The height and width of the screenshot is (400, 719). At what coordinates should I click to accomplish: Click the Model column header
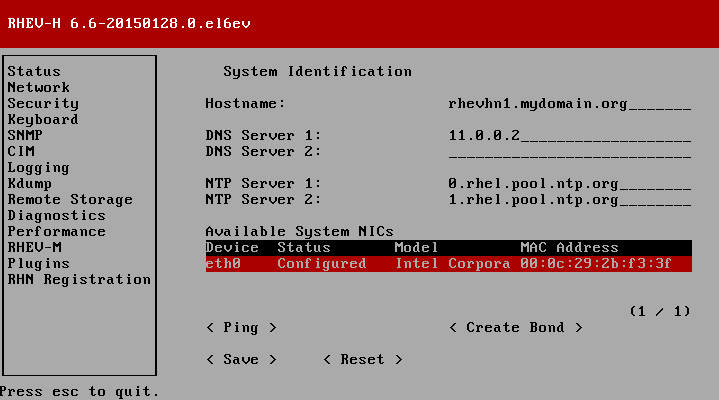coord(416,248)
